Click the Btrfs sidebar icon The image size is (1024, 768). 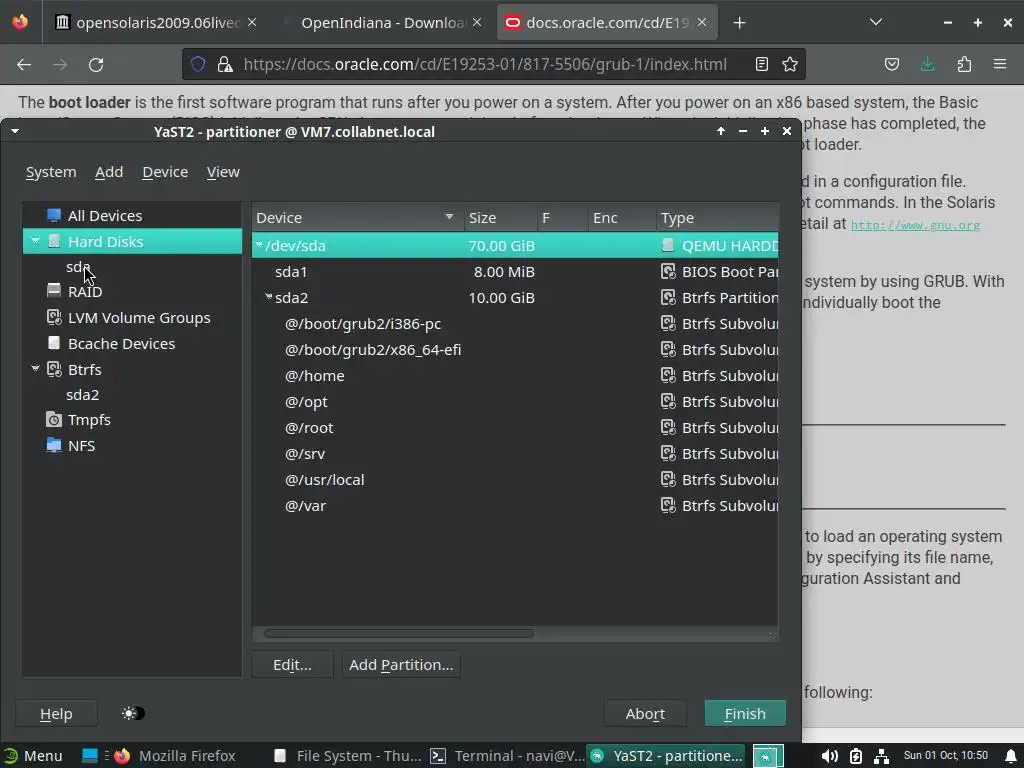[x=54, y=369]
